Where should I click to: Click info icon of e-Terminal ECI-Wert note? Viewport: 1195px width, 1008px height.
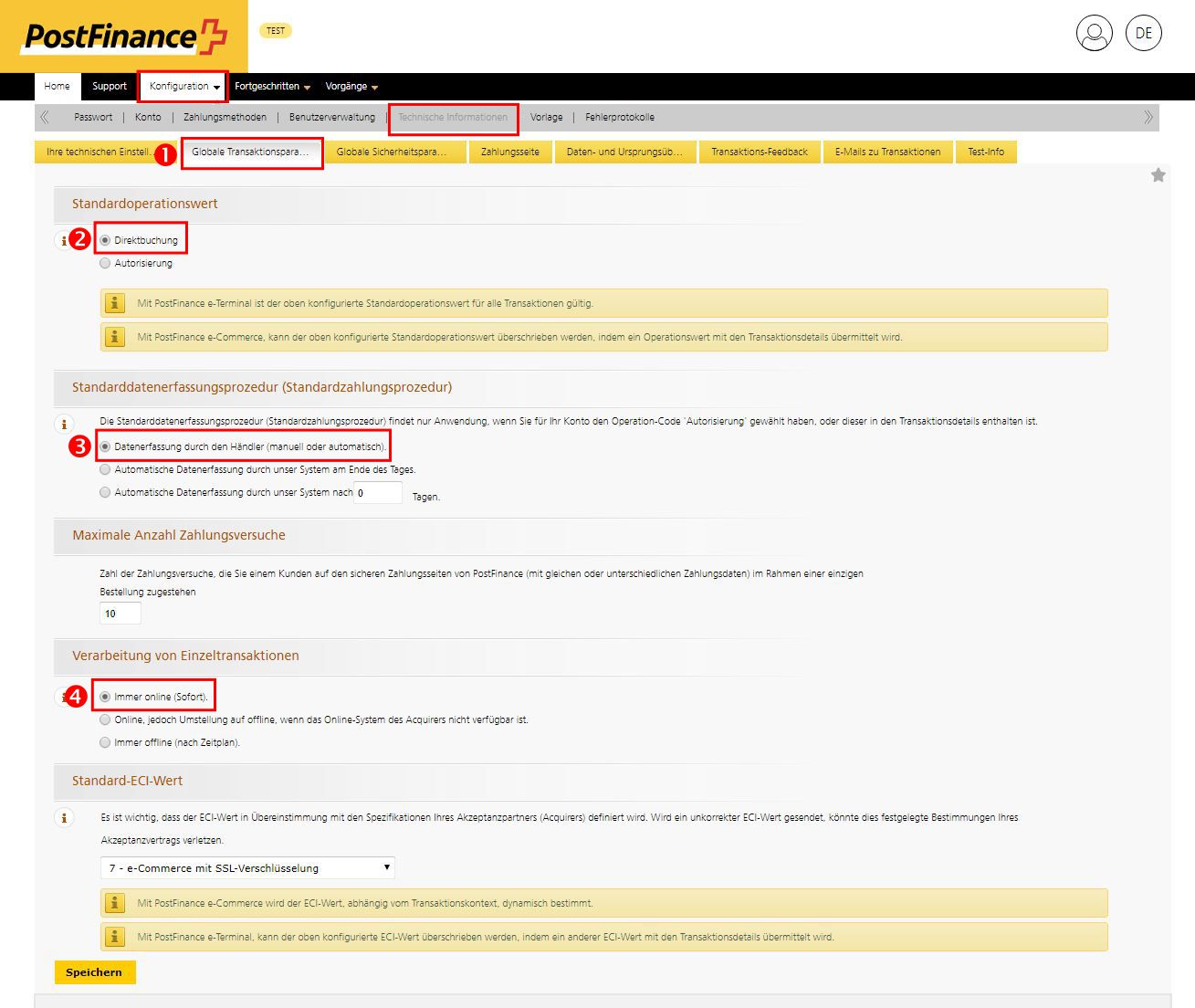[115, 937]
